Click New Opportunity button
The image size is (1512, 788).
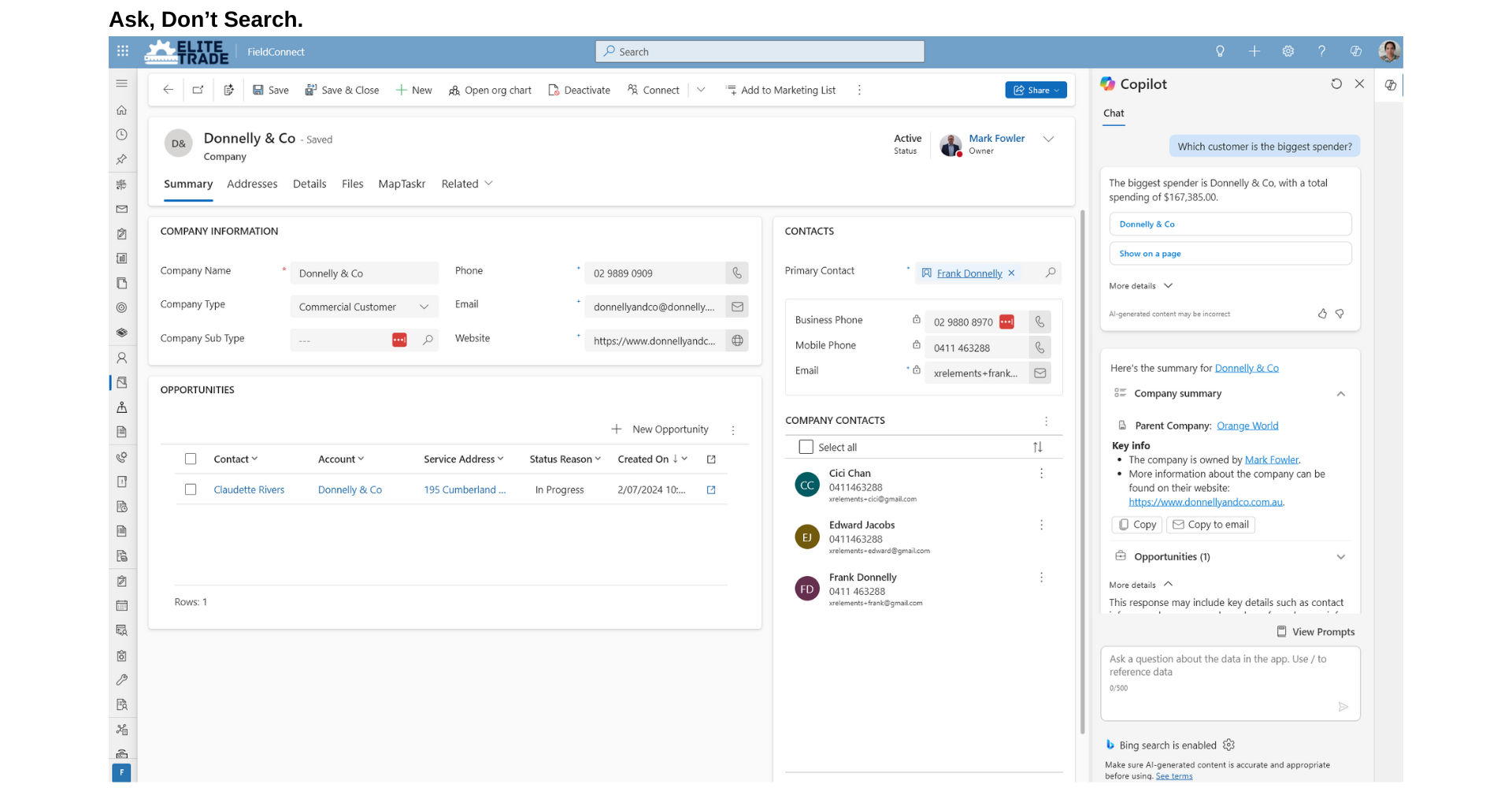point(660,429)
